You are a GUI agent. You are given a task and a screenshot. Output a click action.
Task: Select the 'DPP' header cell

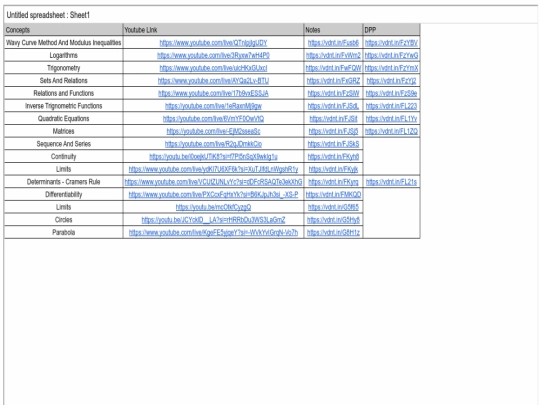(x=391, y=30)
